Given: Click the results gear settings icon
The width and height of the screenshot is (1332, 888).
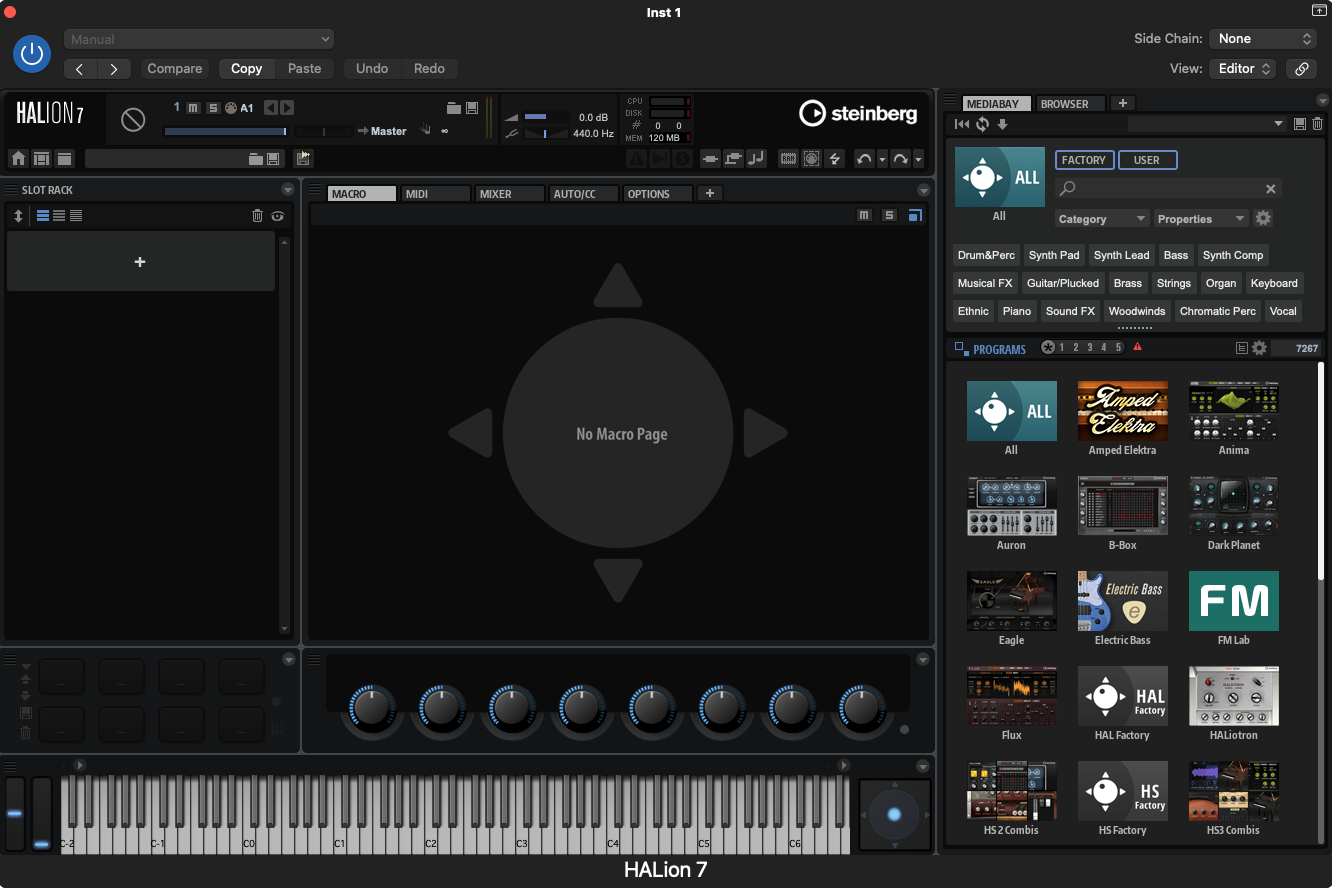Looking at the screenshot, I should [x=1259, y=348].
